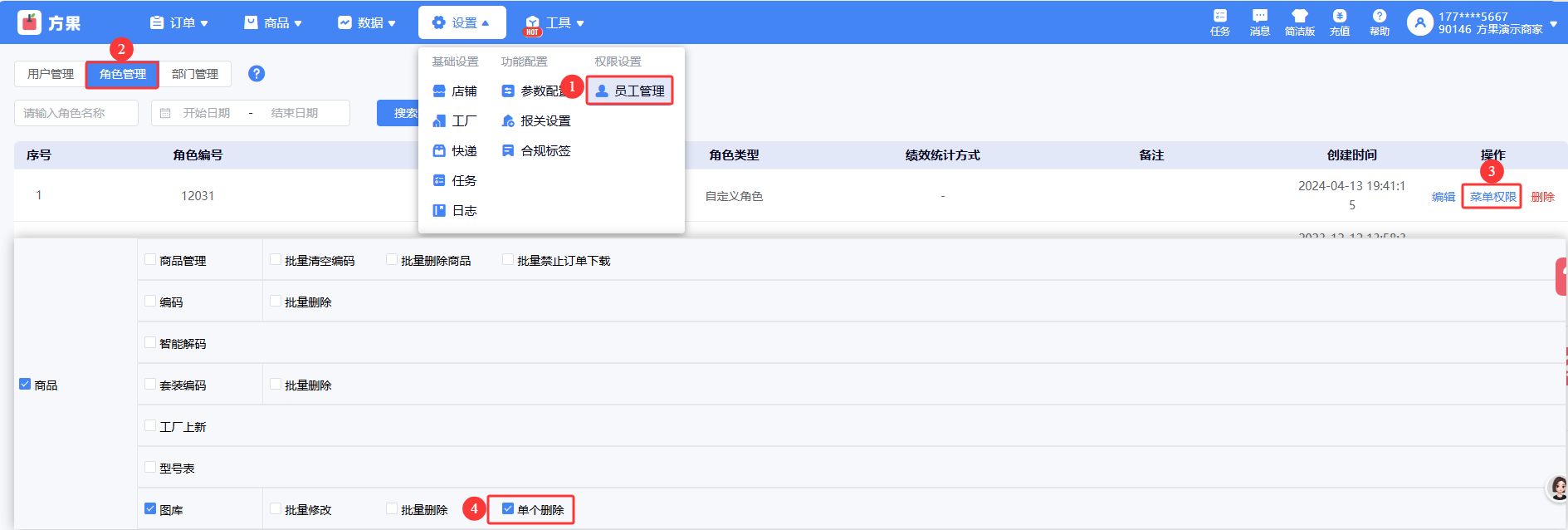Uncheck the 图库 checkbox
Screen dimensions: 1568x530
click(x=150, y=508)
